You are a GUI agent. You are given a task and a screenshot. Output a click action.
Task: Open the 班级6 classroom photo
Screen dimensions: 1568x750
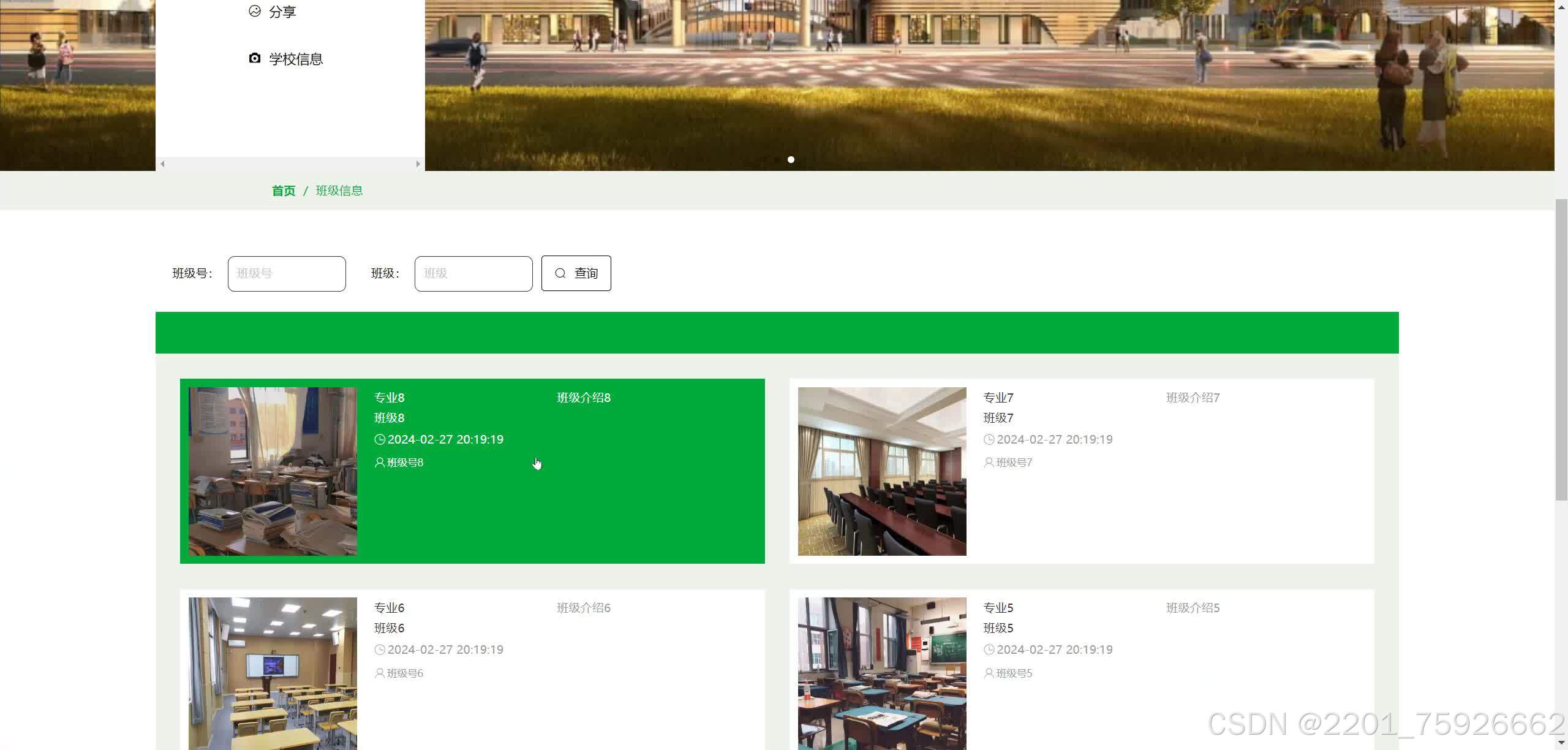click(273, 673)
